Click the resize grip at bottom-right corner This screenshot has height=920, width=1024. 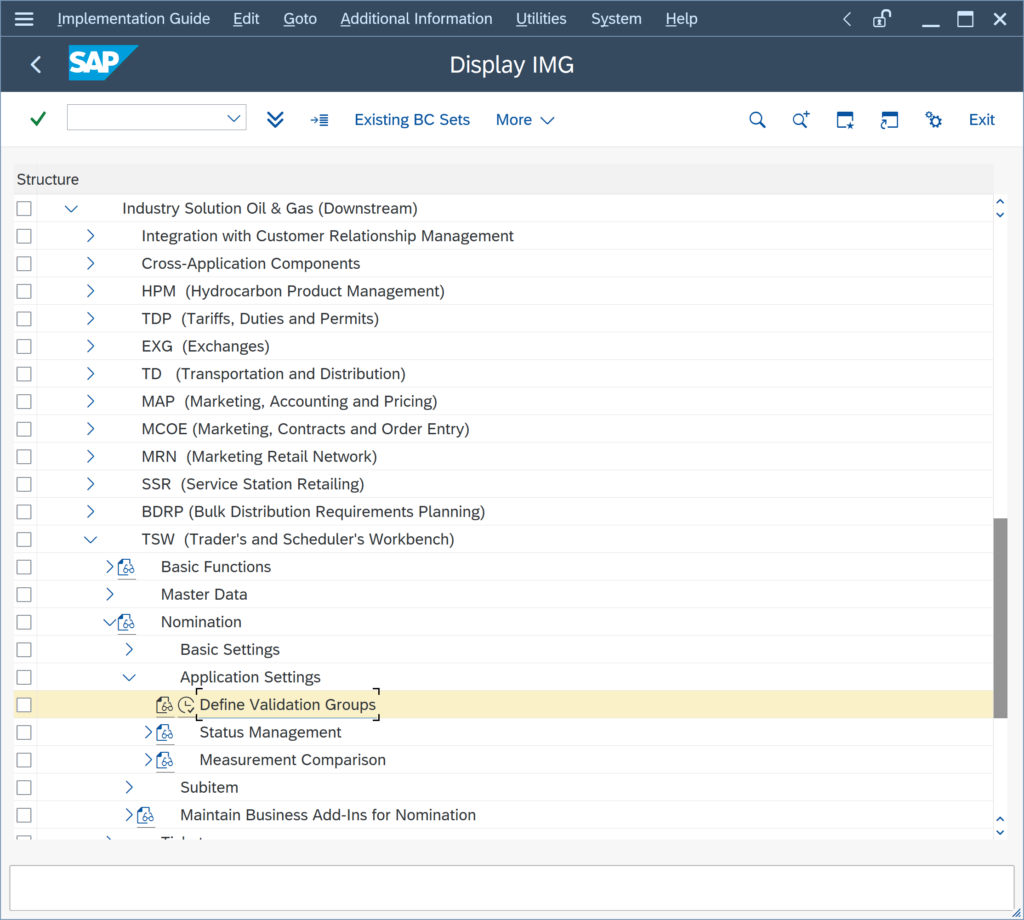click(x=1016, y=913)
